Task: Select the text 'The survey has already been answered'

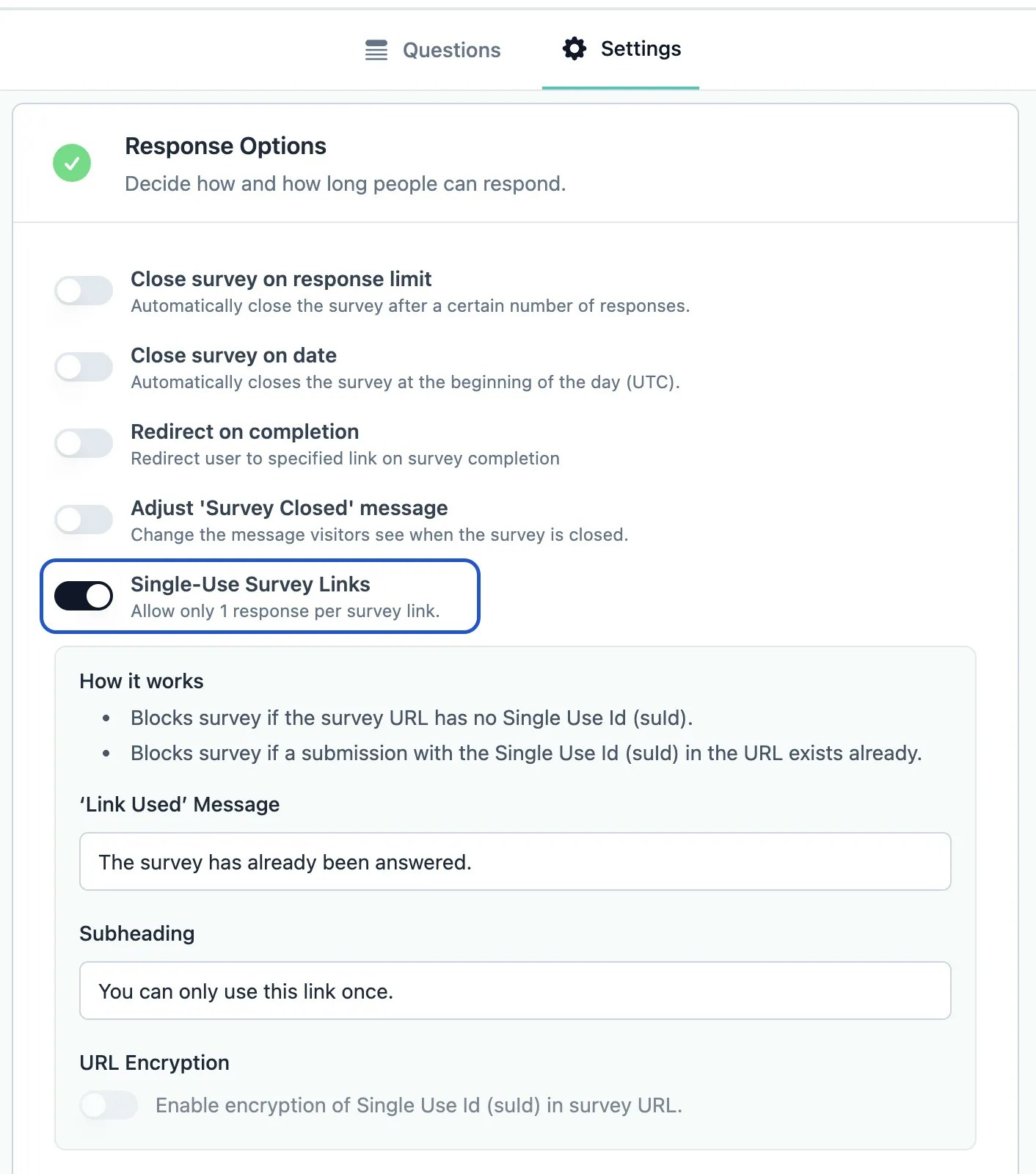Action: 286,862
